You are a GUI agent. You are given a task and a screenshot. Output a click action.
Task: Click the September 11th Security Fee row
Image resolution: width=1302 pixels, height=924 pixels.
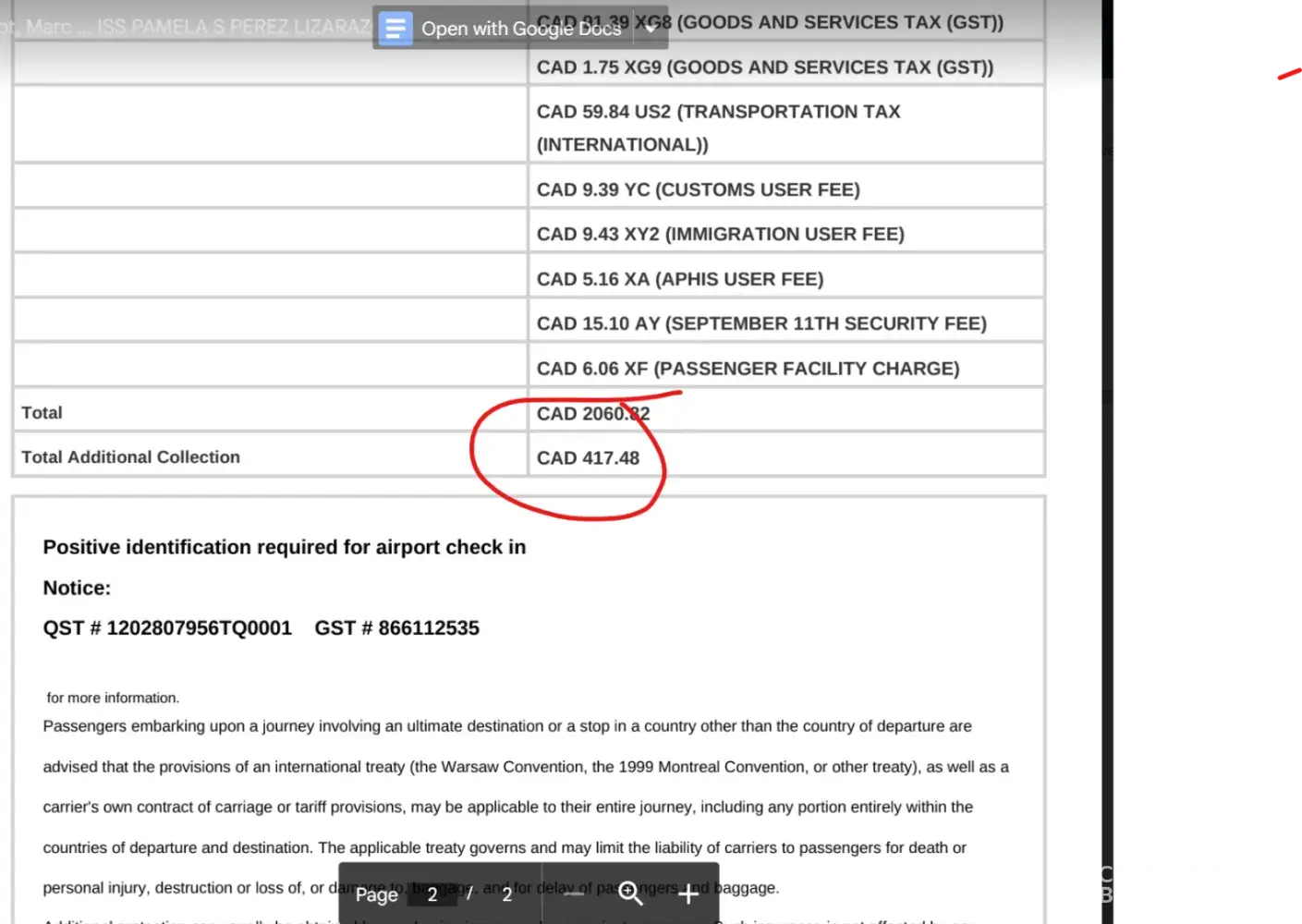click(761, 323)
